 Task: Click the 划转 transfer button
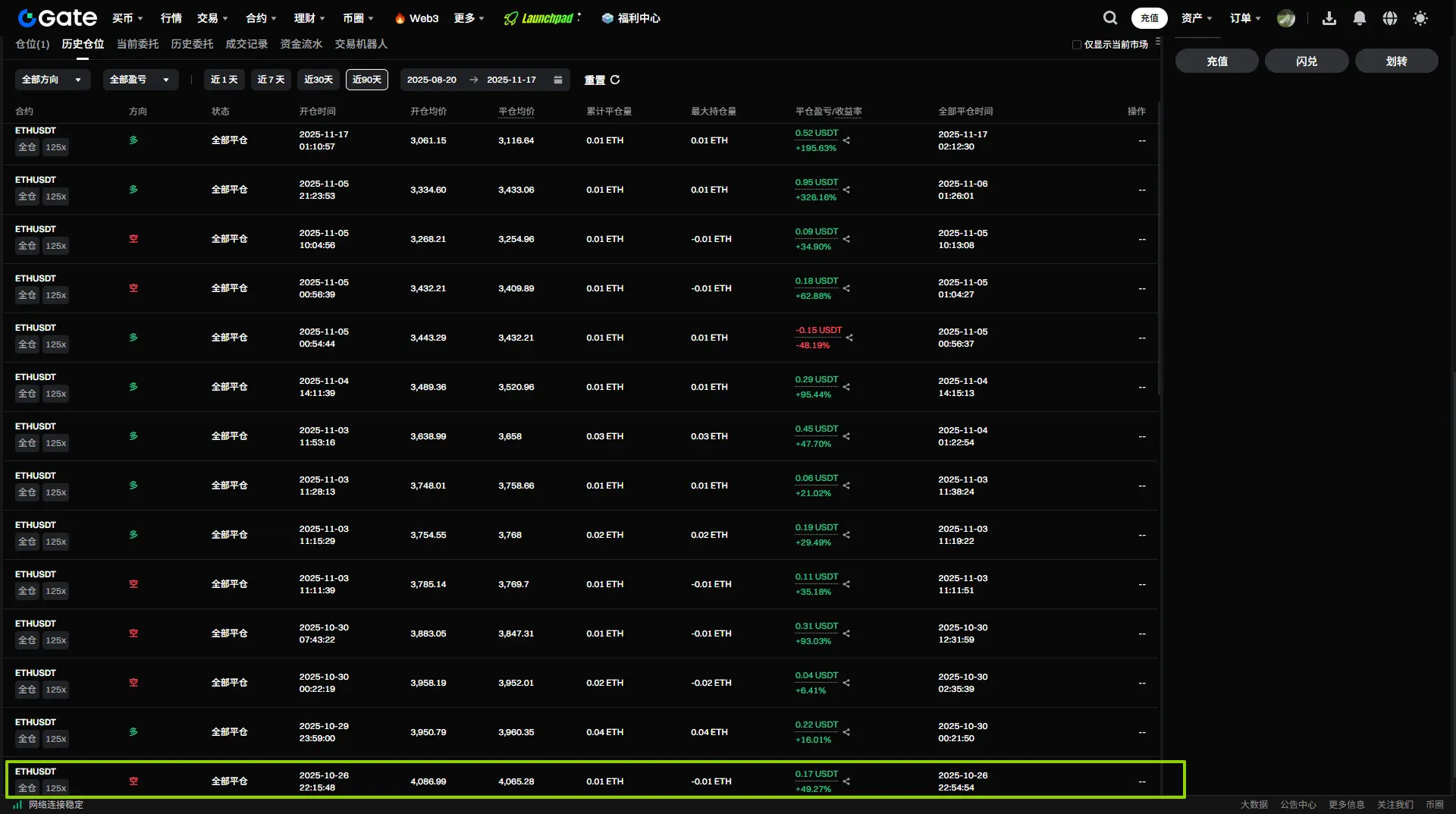(x=1396, y=61)
